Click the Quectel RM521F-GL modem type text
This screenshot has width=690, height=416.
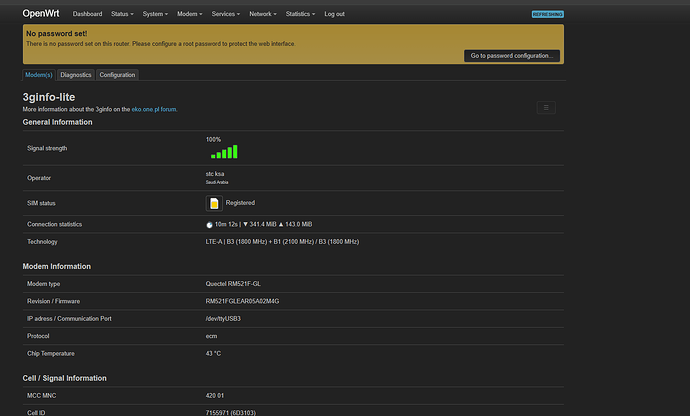[x=233, y=285]
